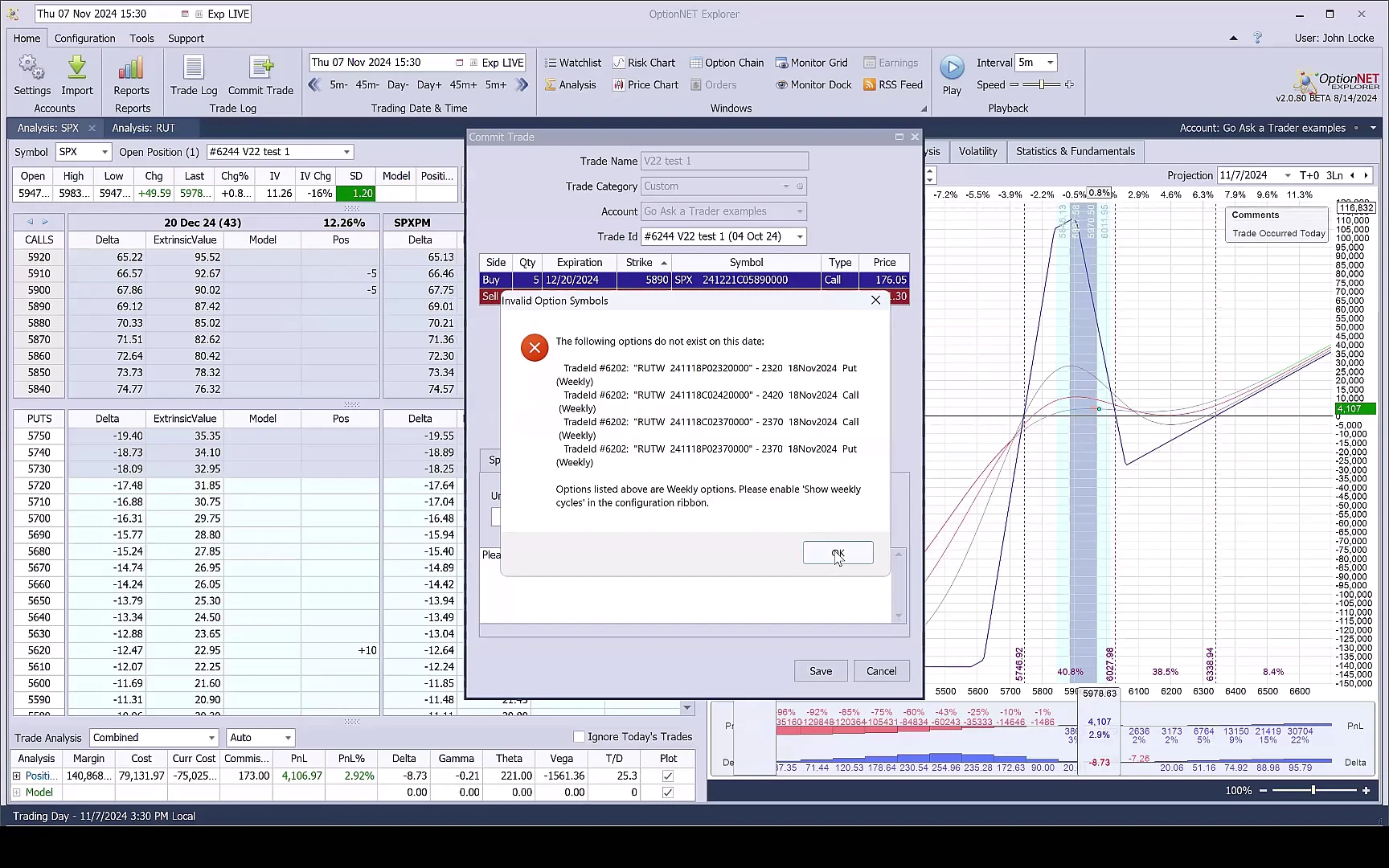
Task: Click Cancel in the Commit Trade window
Action: click(881, 671)
